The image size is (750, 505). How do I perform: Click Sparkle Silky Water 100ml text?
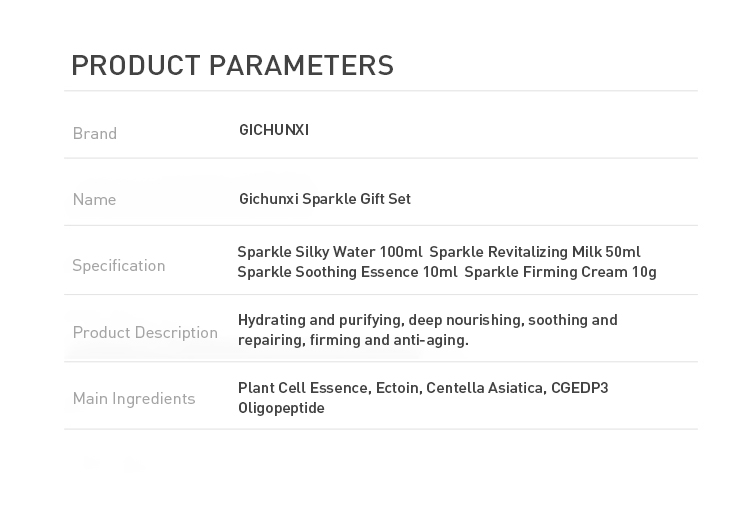[x=330, y=252]
